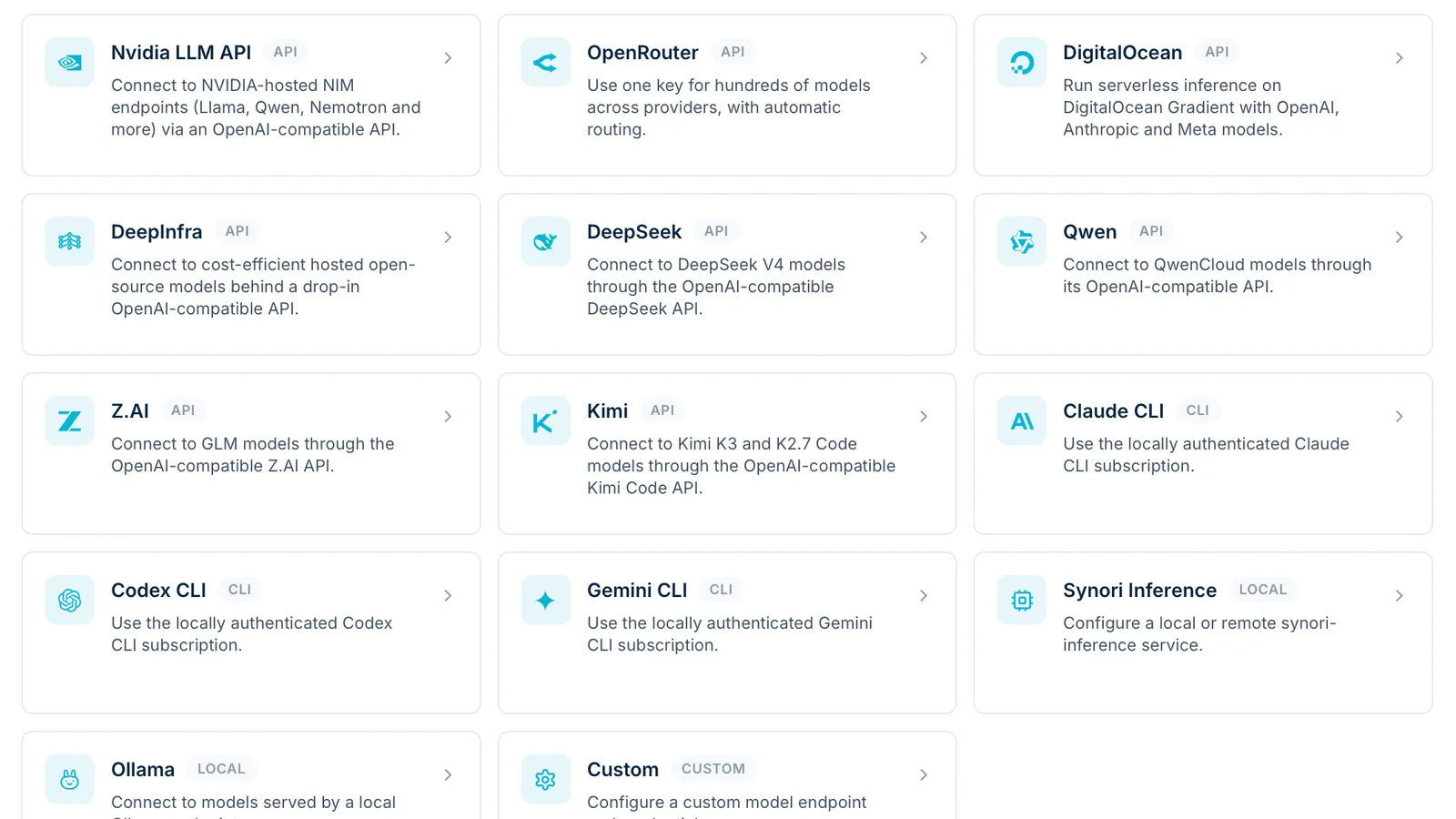This screenshot has width=1456, height=819.
Task: Select the OpenRouter provider title
Action: (x=642, y=53)
